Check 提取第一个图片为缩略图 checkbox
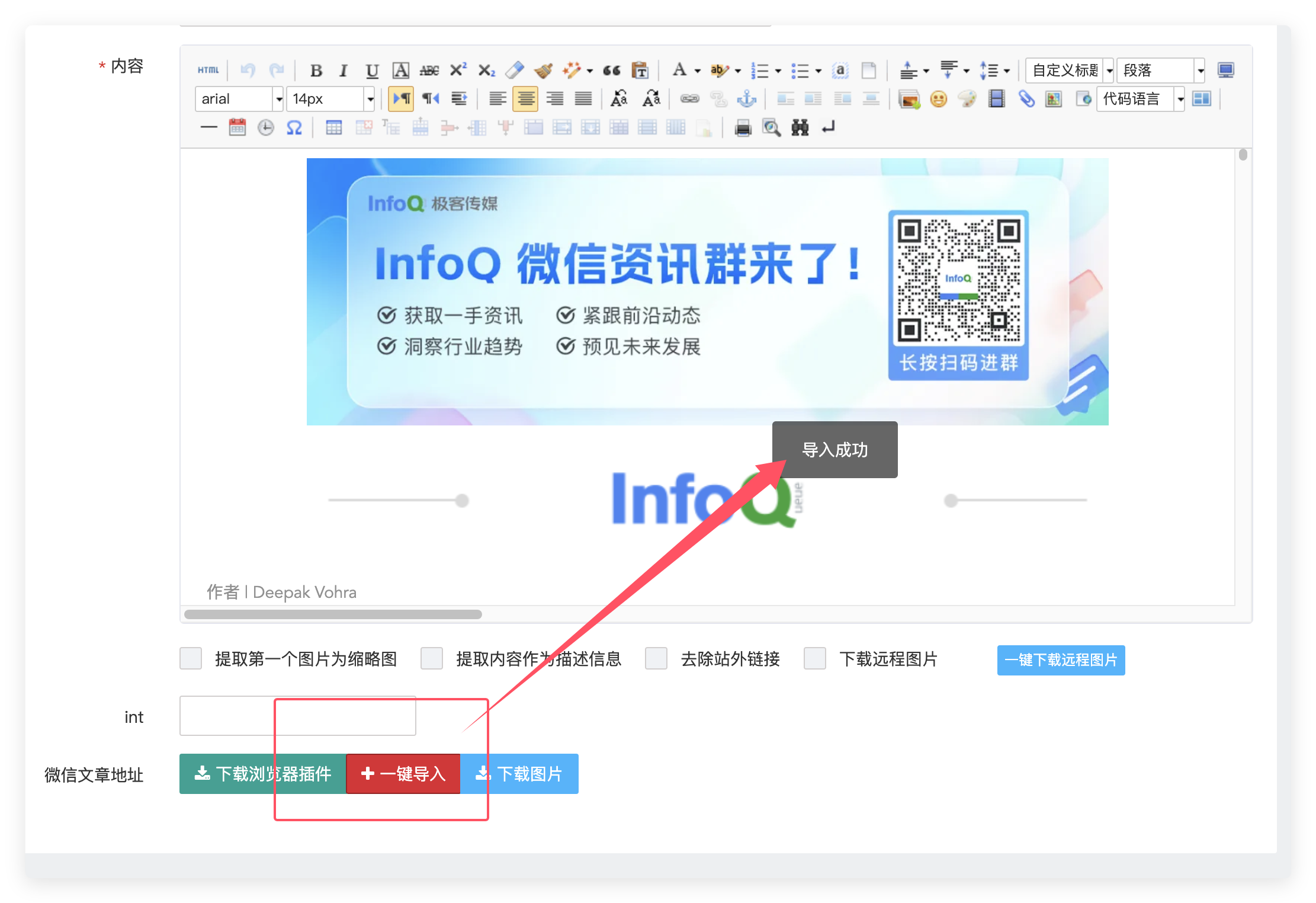Screen dimensions: 1316x903 pos(191,658)
